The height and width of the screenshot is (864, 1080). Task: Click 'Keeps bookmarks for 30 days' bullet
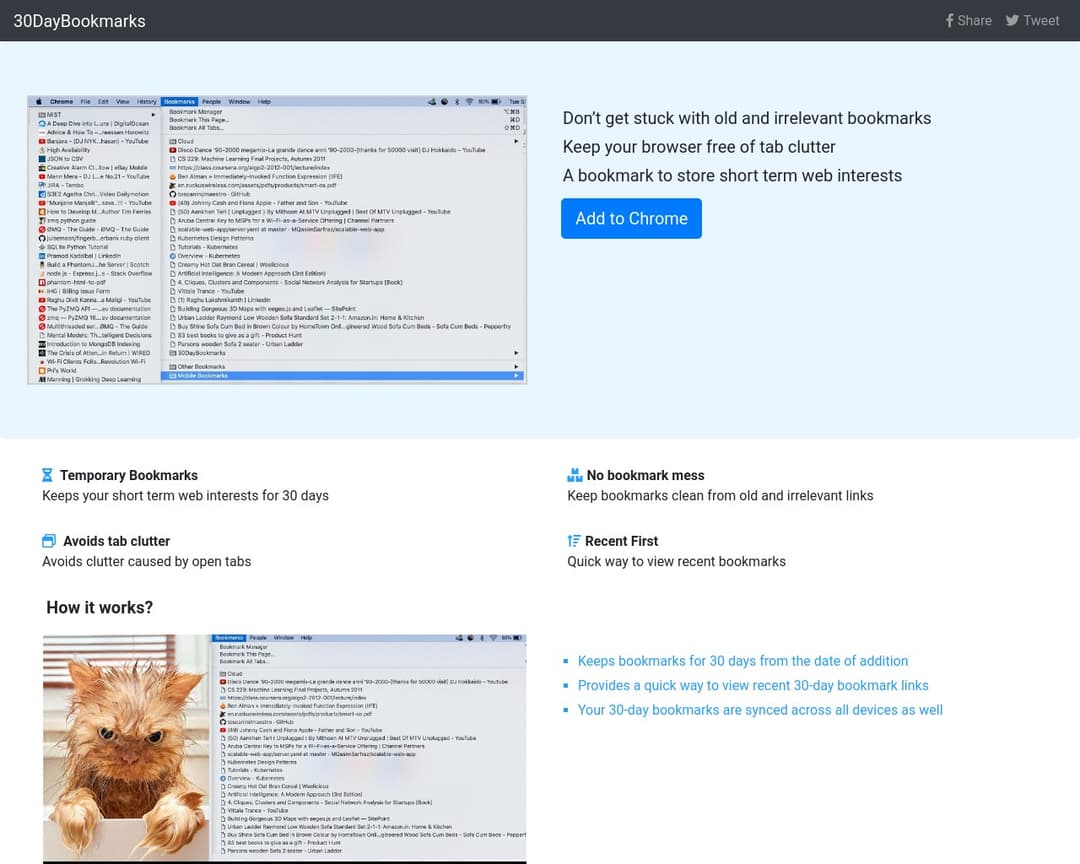coord(742,661)
